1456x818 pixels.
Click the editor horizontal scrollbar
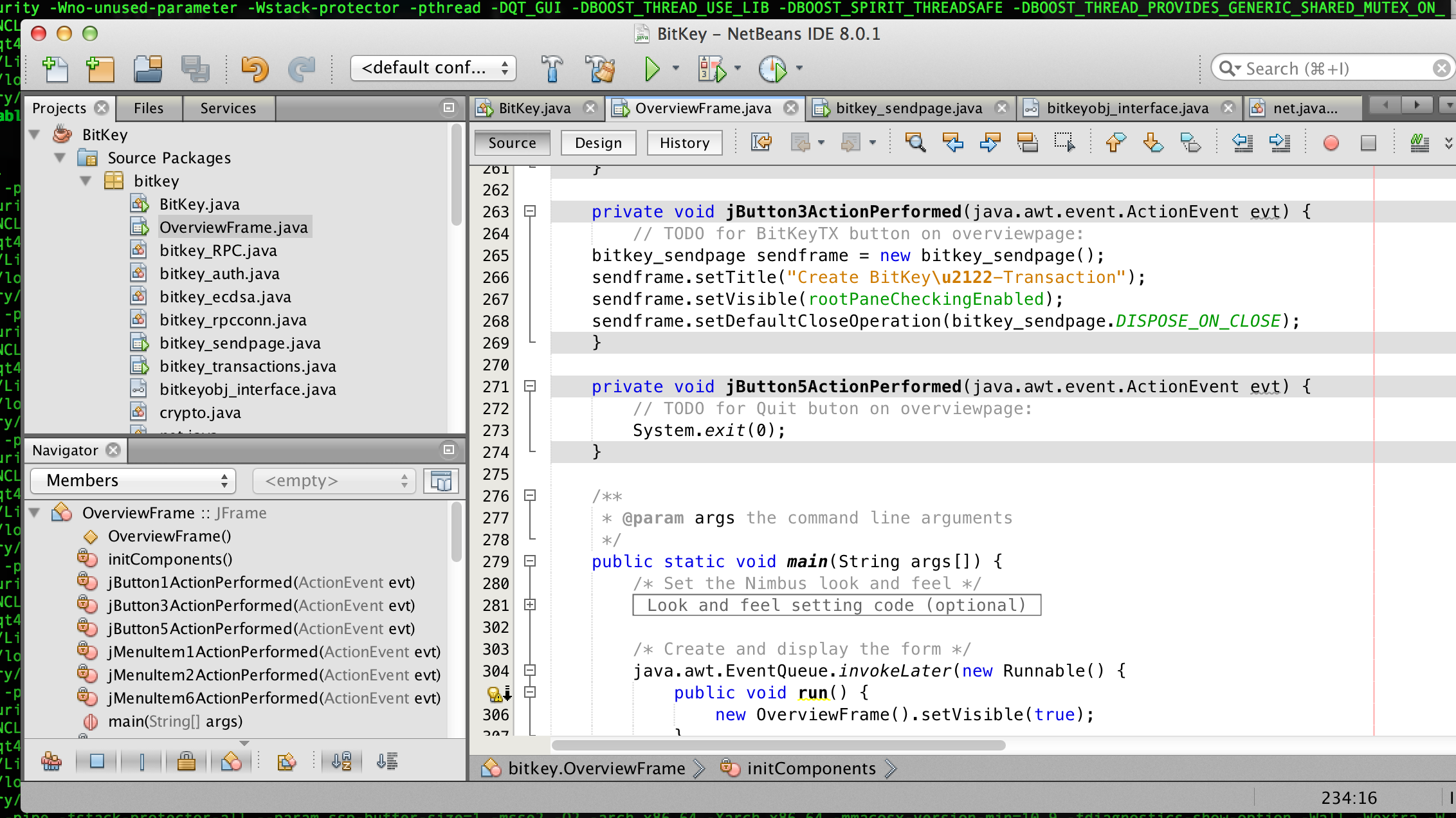pos(778,745)
